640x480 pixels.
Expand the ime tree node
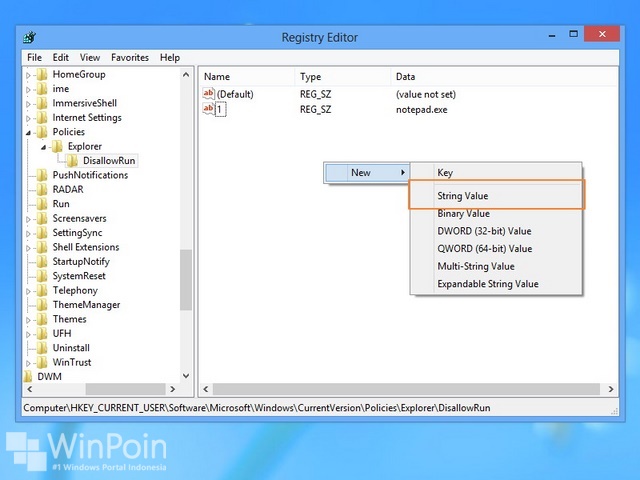click(28, 89)
